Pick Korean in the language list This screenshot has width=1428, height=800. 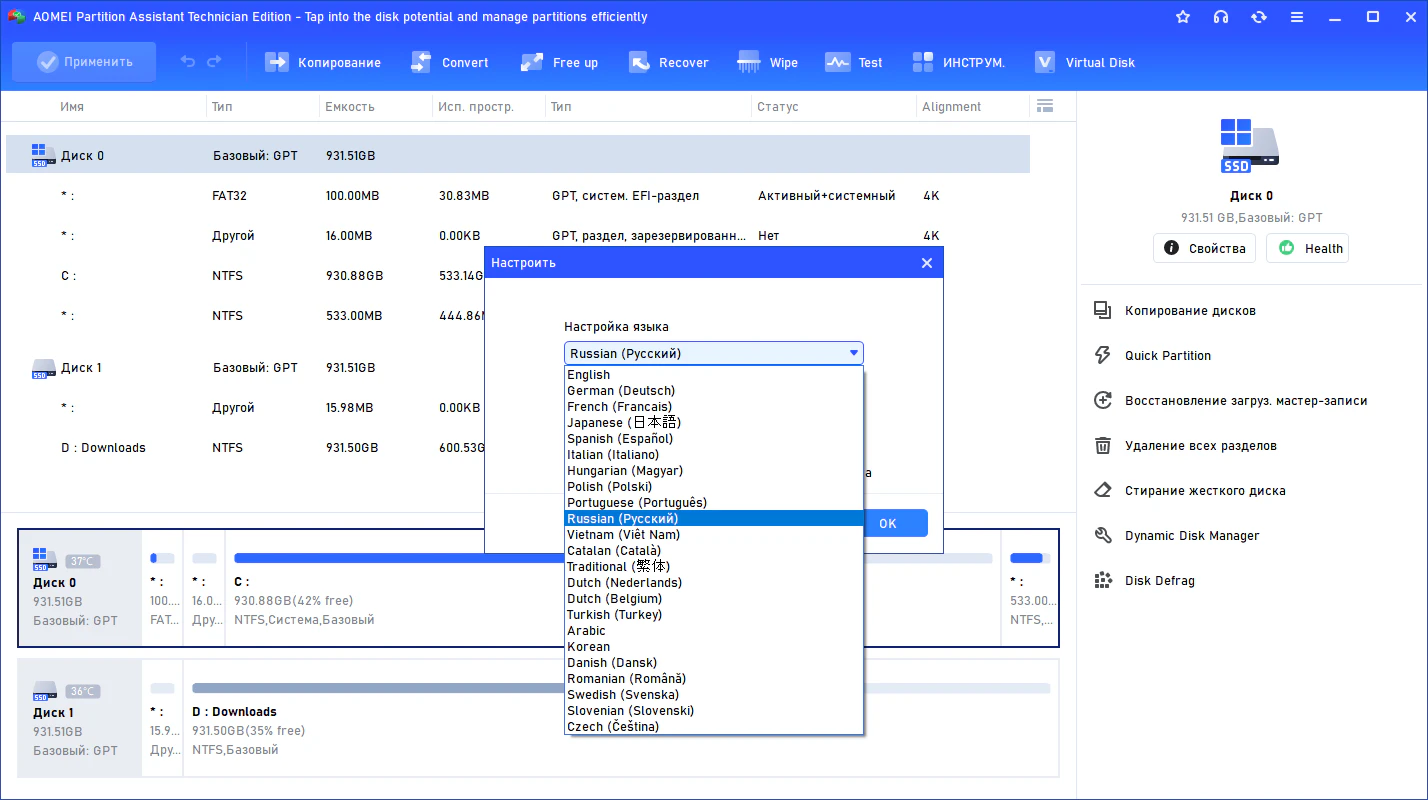coord(588,647)
